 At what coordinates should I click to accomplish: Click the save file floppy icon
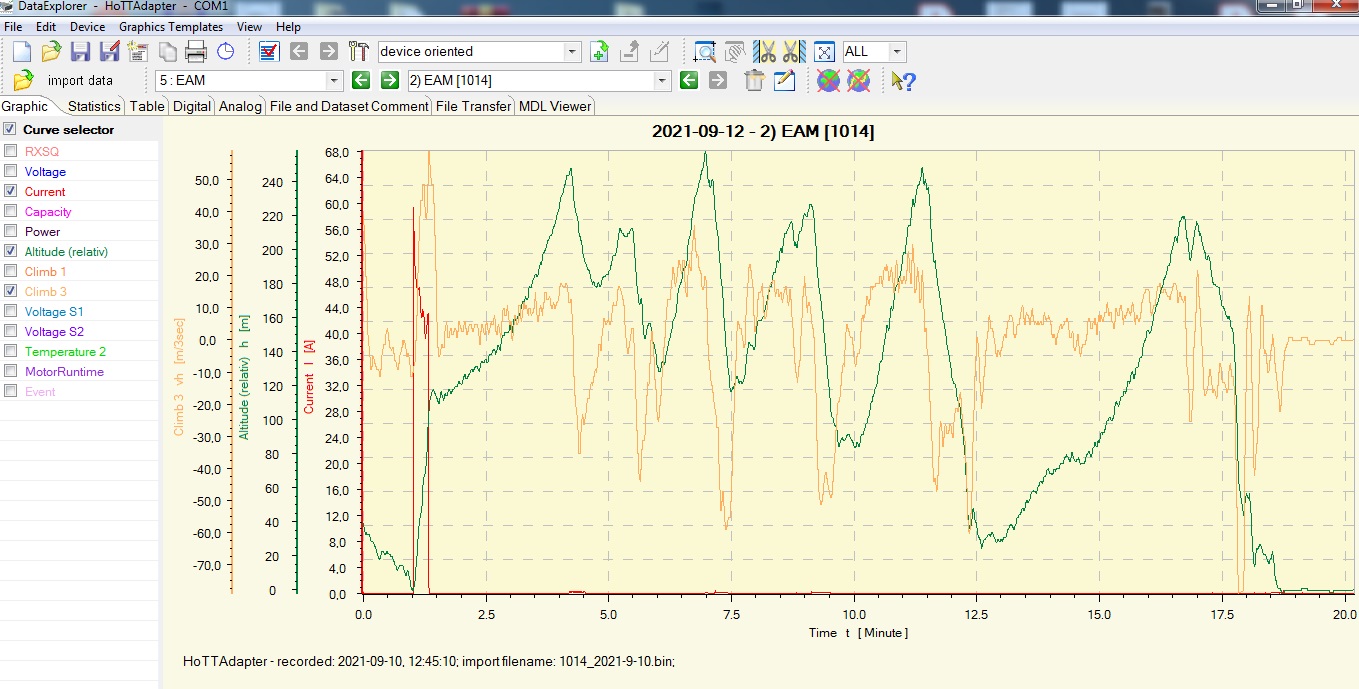click(x=80, y=52)
